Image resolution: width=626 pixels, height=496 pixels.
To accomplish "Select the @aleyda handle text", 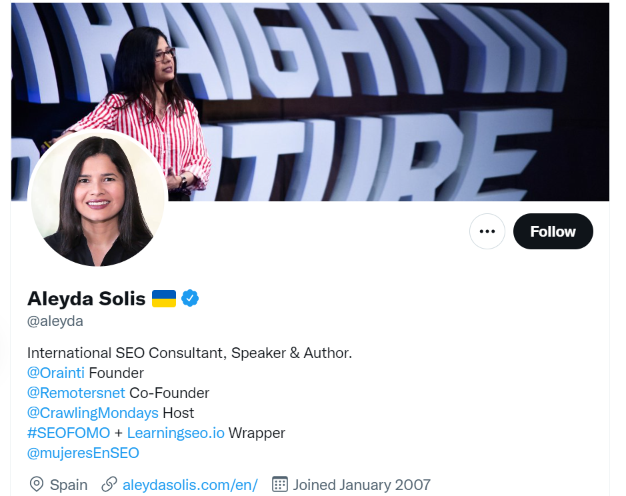I will point(55,321).
